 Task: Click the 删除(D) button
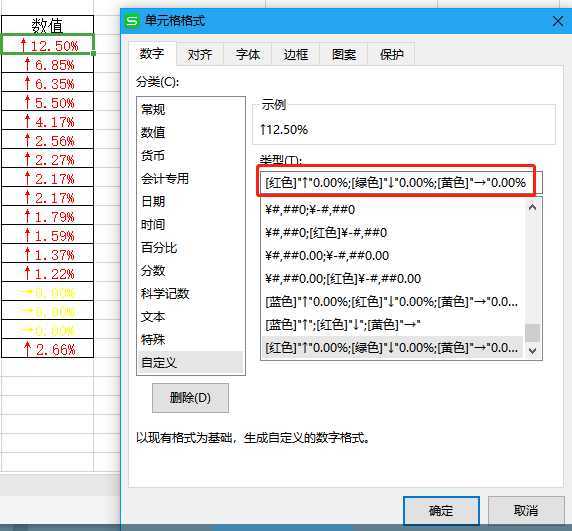click(x=190, y=398)
